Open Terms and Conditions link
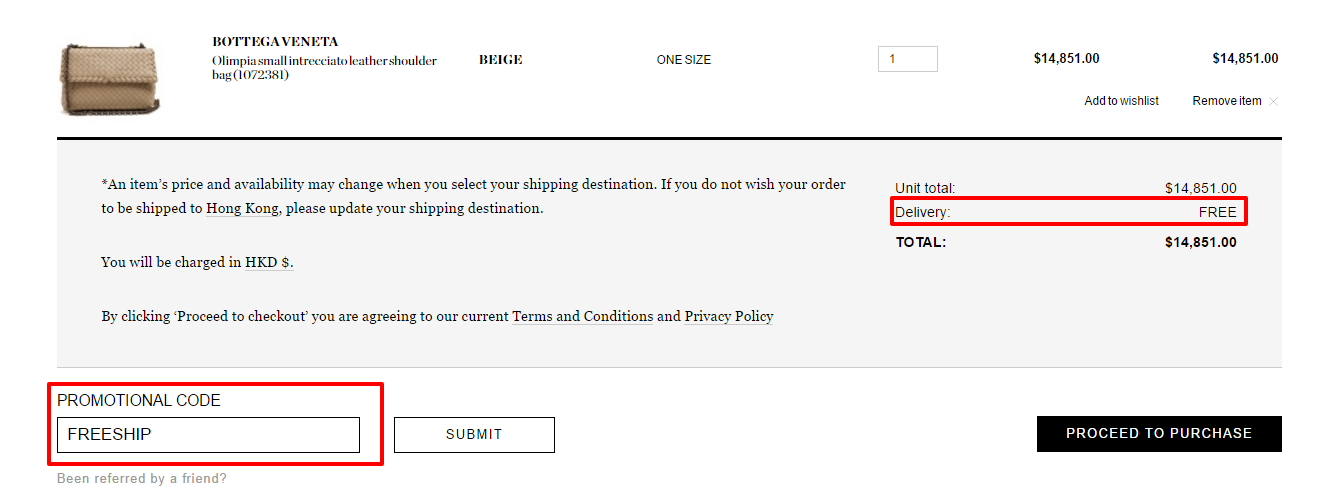The image size is (1331, 501). pos(583,317)
